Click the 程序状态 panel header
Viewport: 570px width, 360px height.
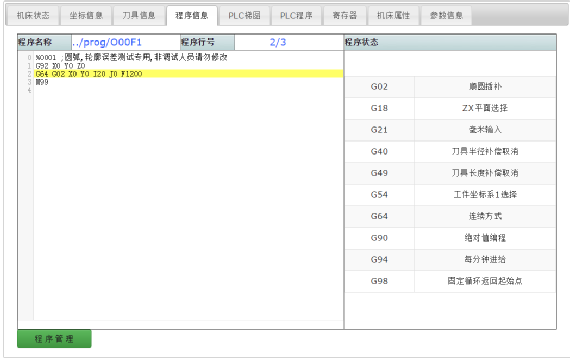point(450,43)
